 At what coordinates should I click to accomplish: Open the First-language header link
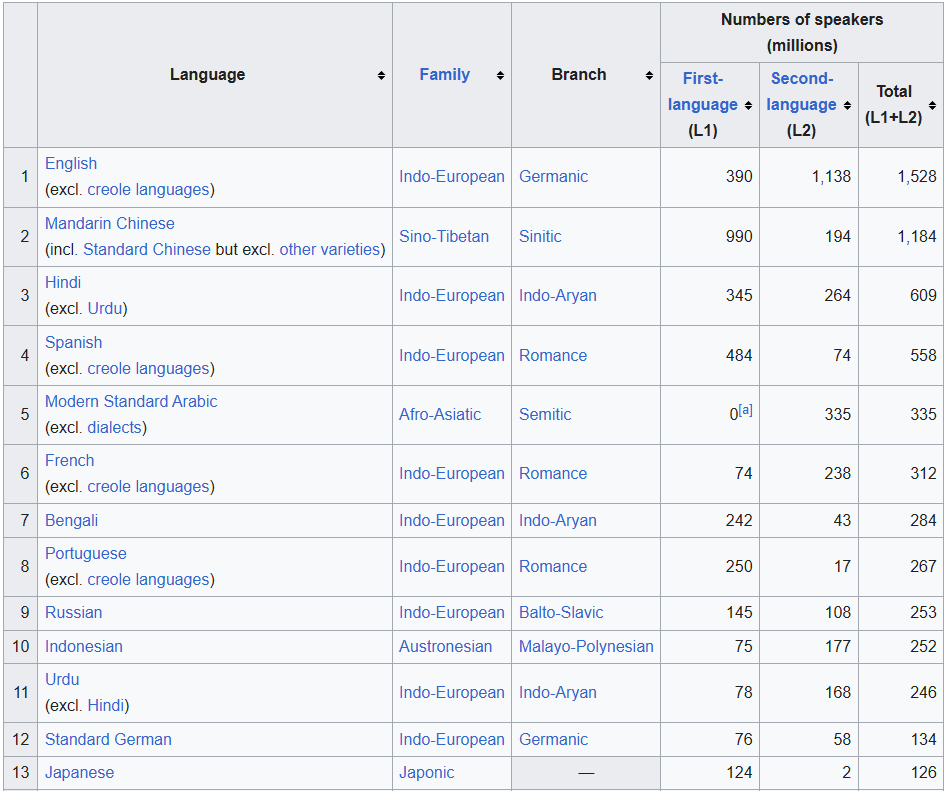point(703,92)
